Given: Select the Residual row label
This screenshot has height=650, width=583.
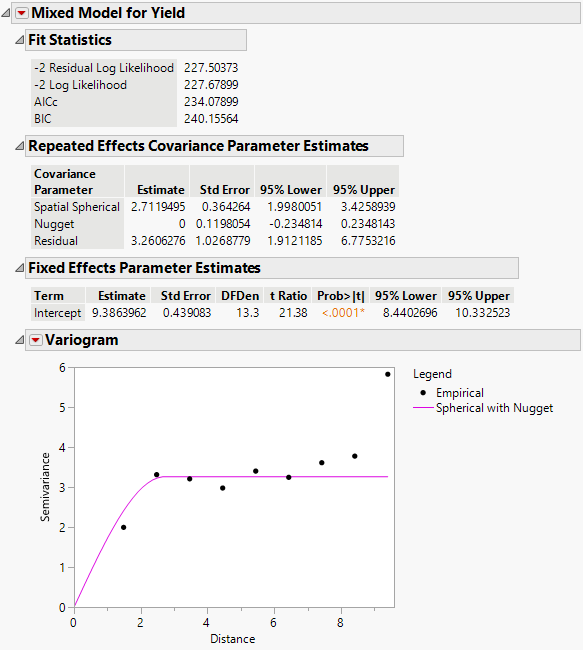Looking at the screenshot, I should click(56, 241).
